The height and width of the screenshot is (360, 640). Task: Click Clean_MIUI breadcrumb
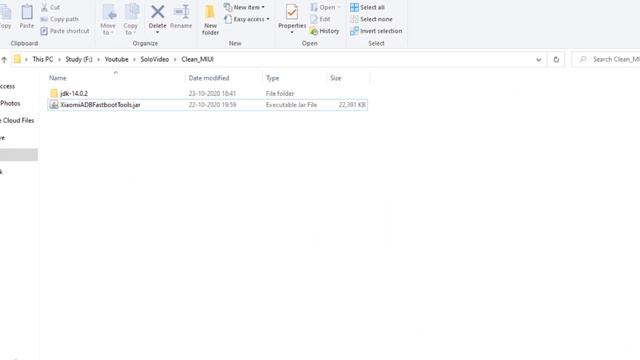(198, 60)
